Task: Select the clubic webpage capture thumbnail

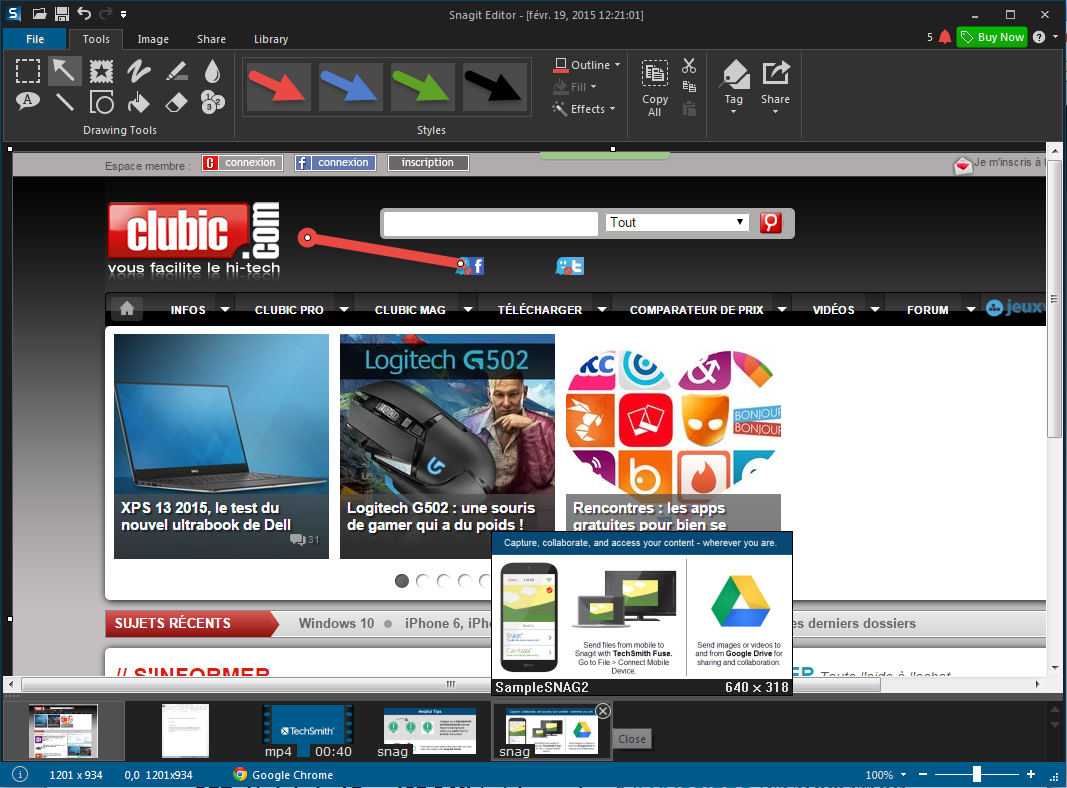Action: pos(63,731)
